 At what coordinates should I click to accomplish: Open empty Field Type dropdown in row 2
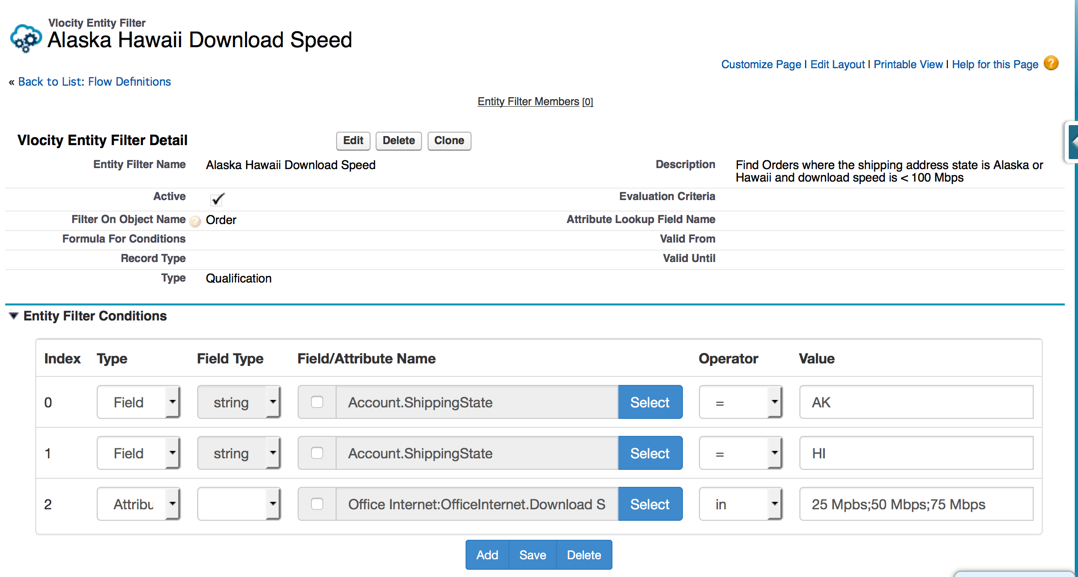[239, 504]
